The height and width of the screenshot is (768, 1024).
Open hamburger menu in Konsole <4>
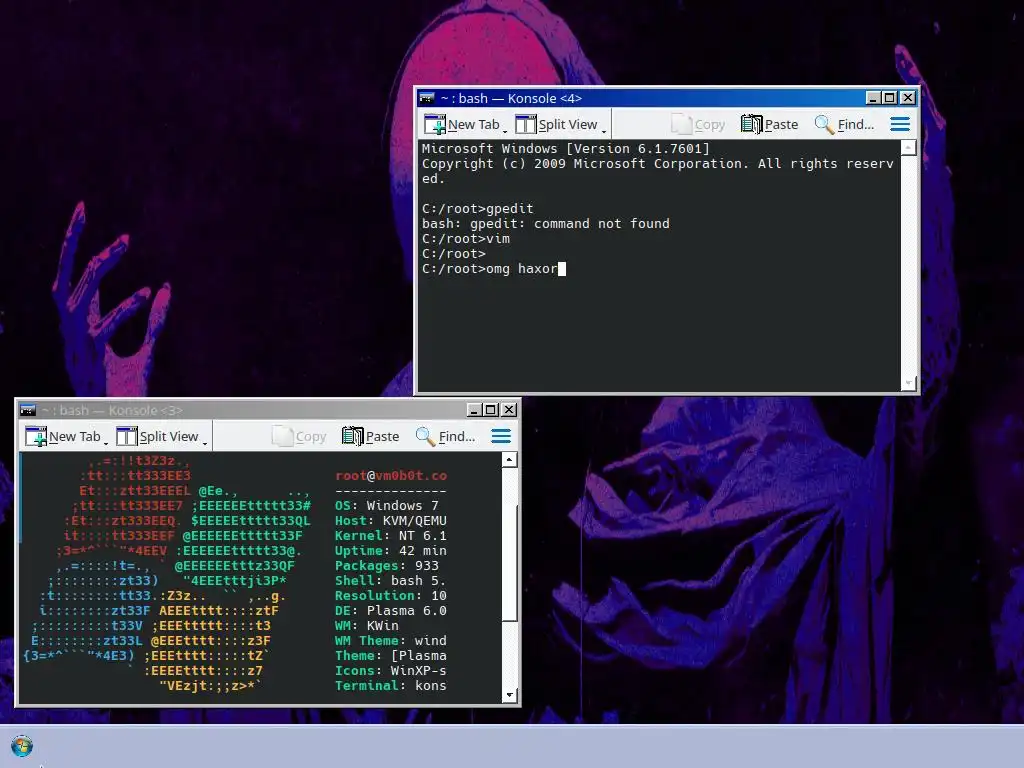coord(900,124)
